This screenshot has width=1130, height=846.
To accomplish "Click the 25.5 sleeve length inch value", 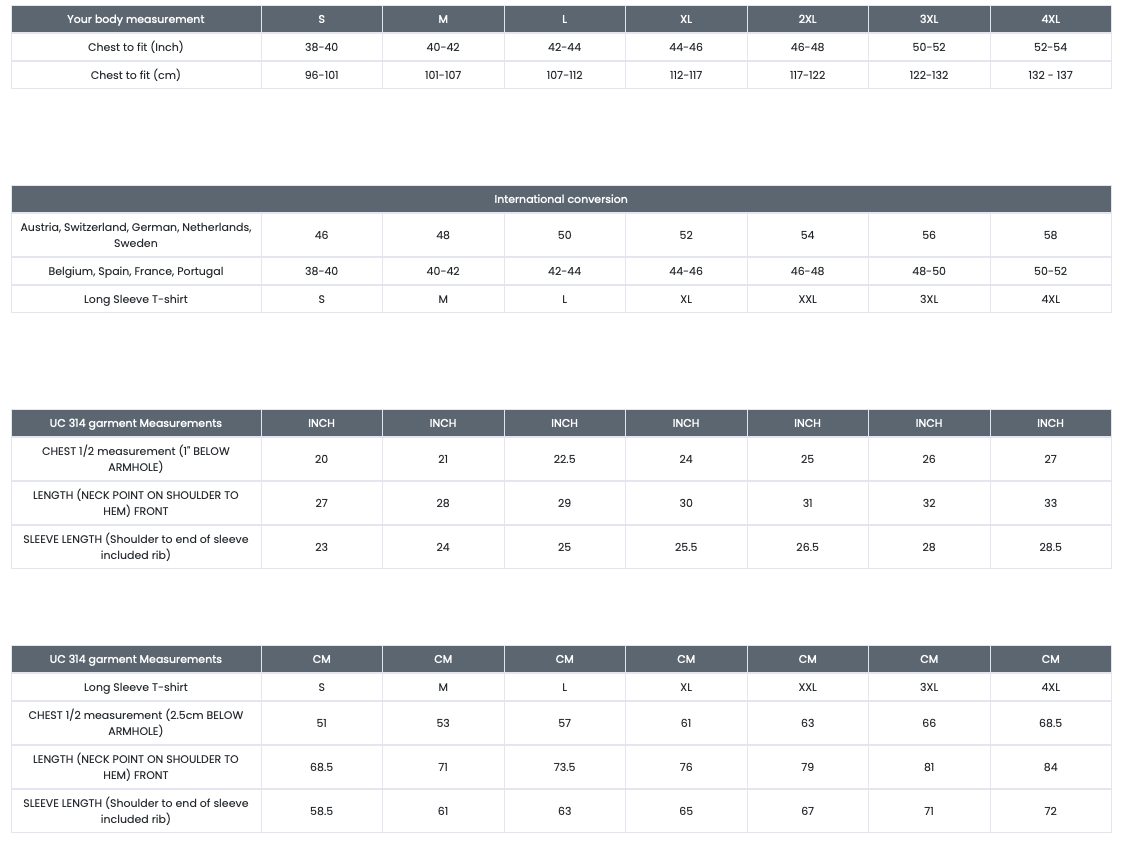I will coord(686,547).
